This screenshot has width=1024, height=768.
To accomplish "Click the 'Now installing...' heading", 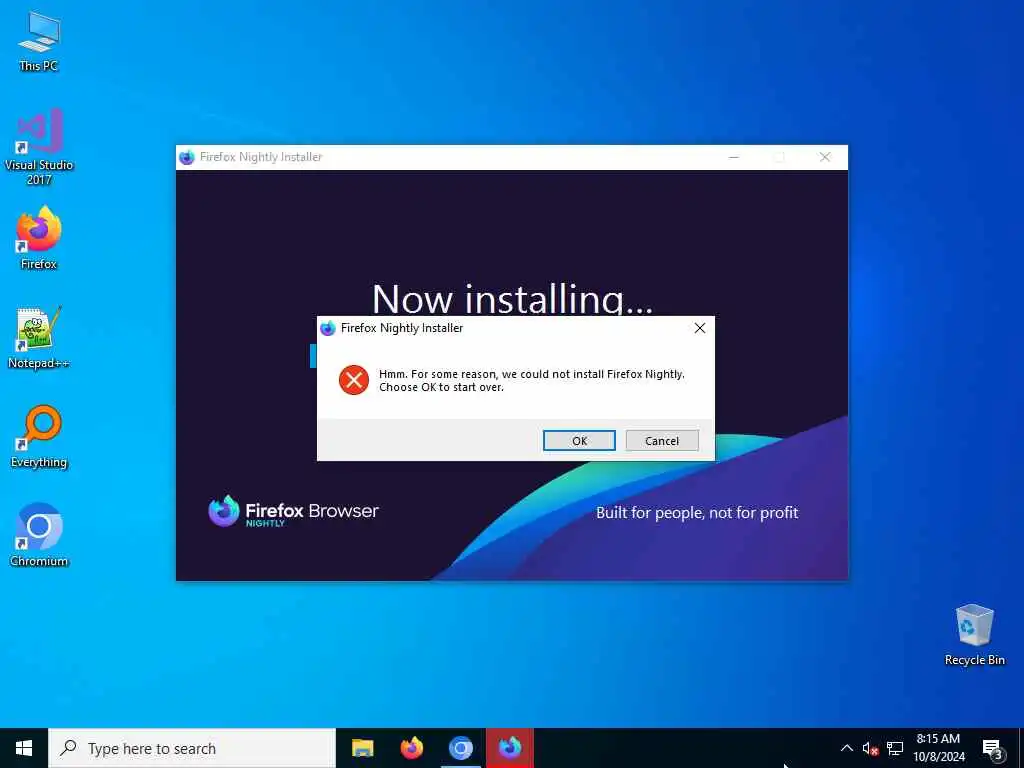I will click(x=512, y=299).
